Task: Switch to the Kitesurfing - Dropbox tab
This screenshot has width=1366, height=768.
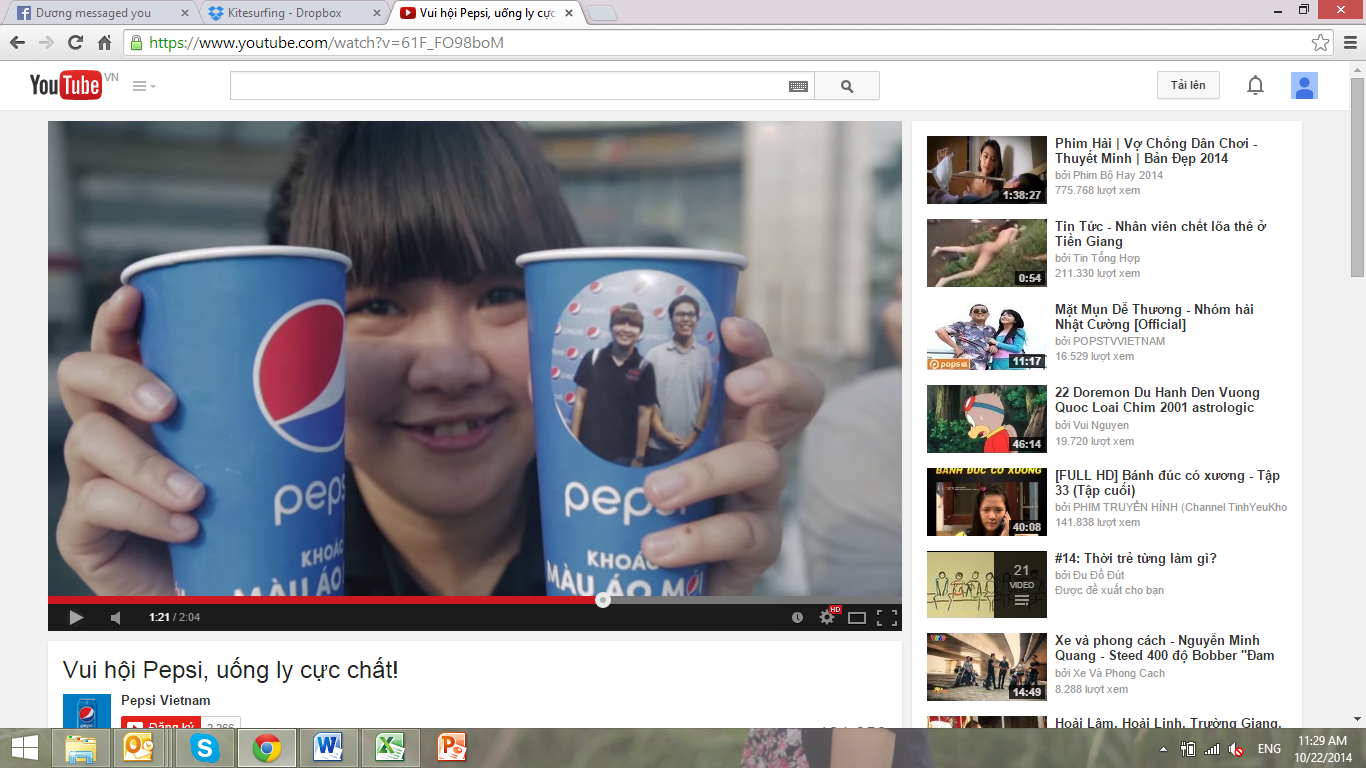Action: (290, 13)
